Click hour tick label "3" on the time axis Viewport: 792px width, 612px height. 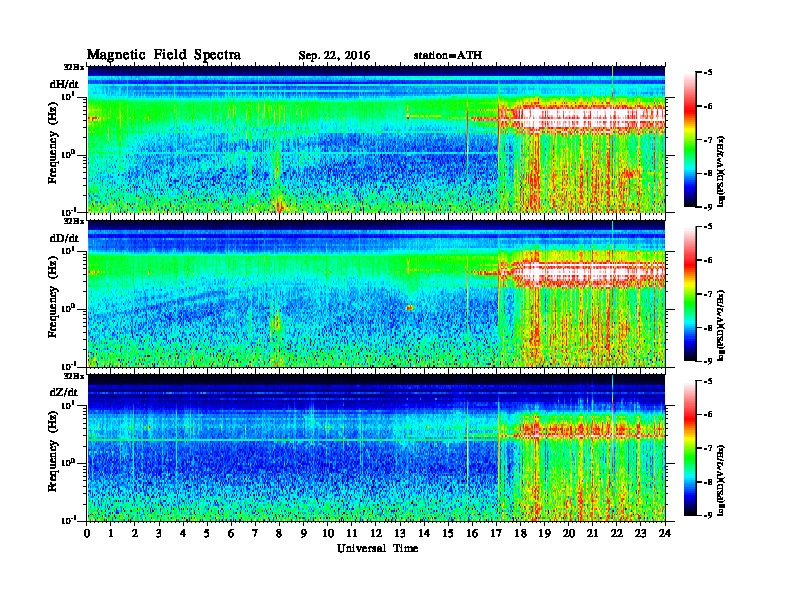[x=159, y=533]
